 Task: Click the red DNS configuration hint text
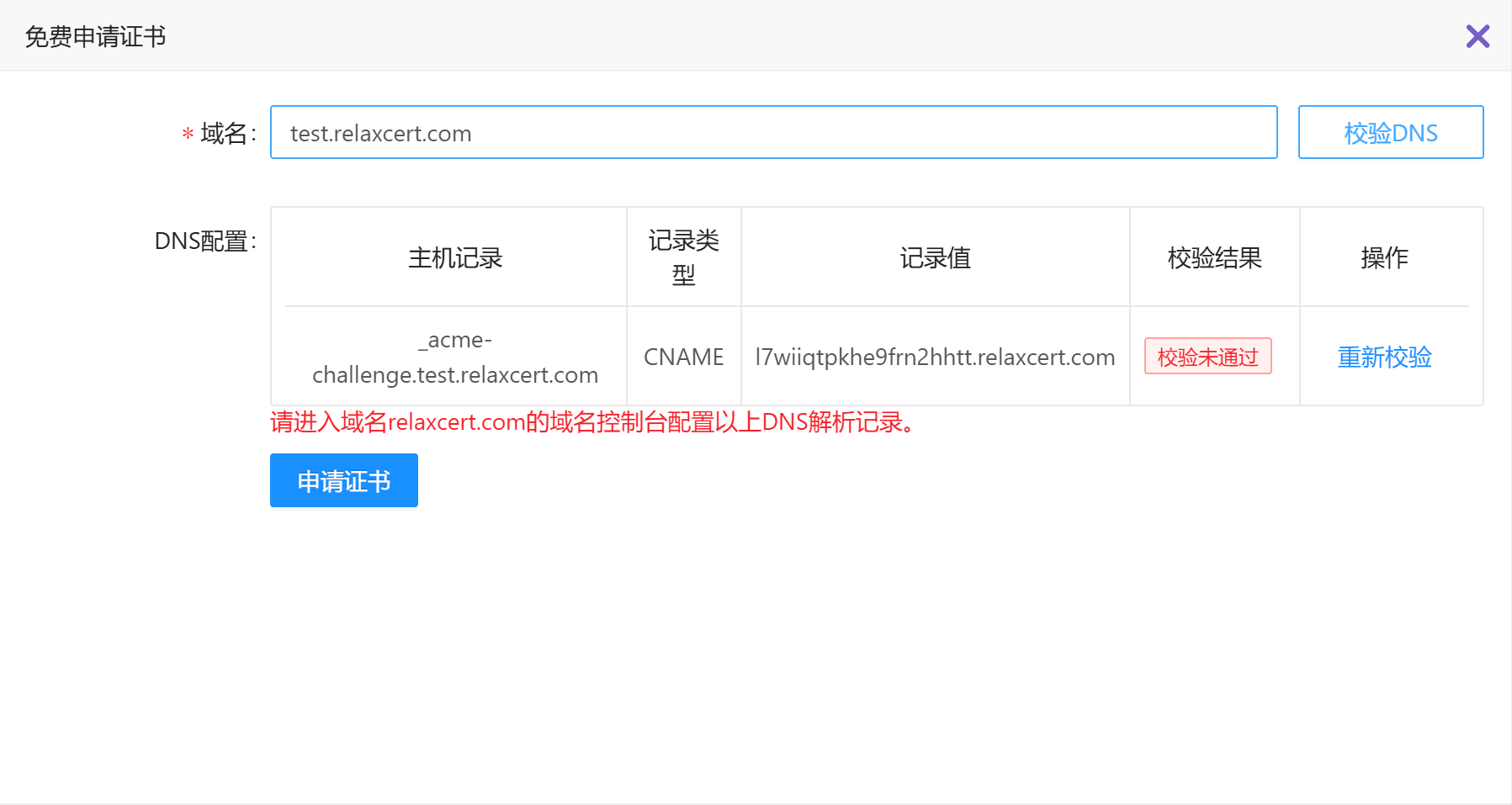(x=593, y=421)
